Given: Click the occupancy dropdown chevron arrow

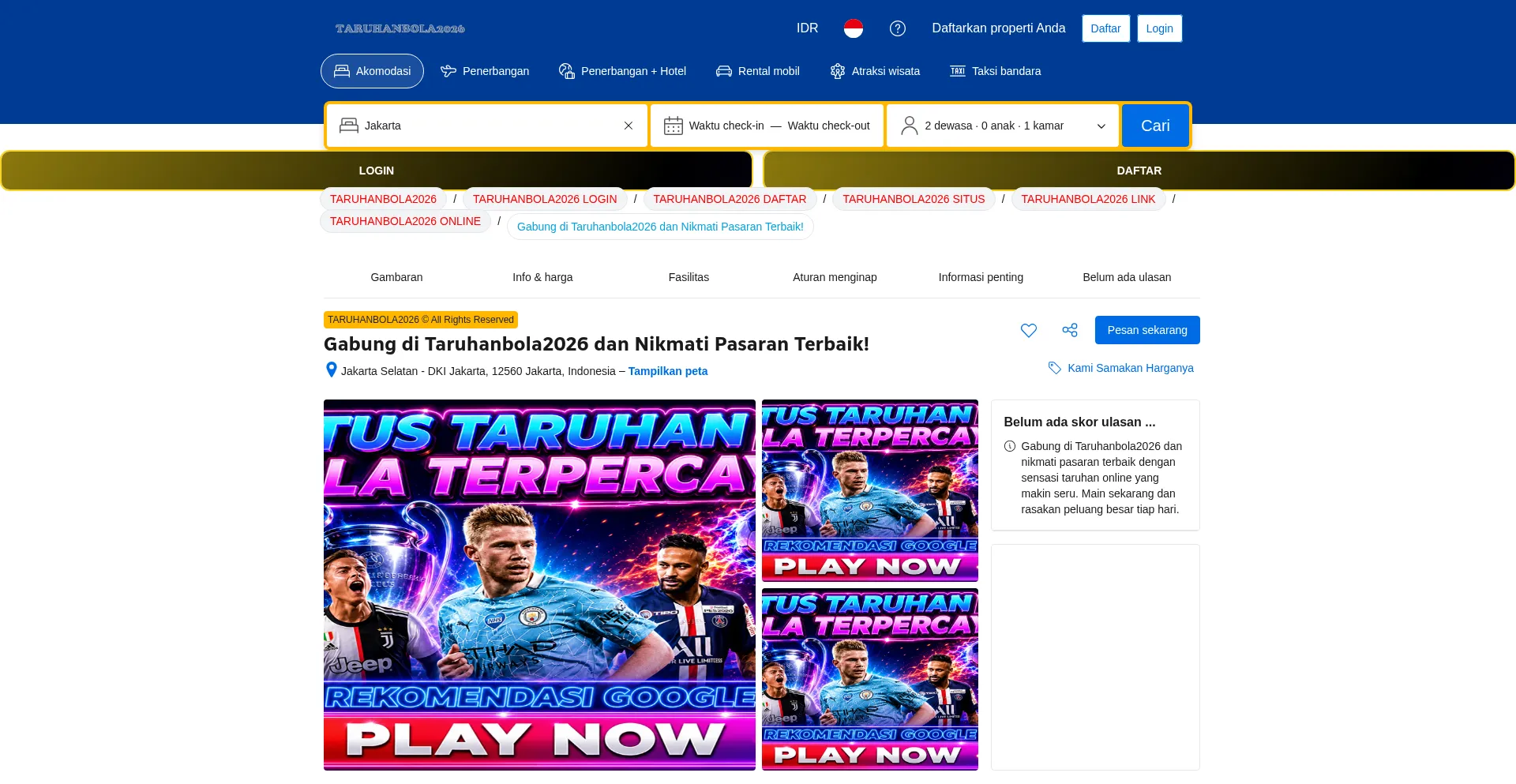Looking at the screenshot, I should click(x=1101, y=126).
